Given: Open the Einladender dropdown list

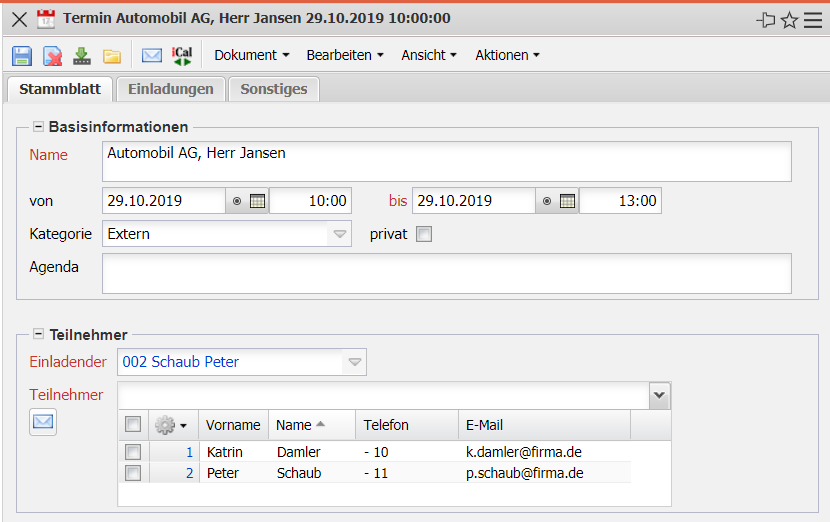Looking at the screenshot, I should point(355,362).
